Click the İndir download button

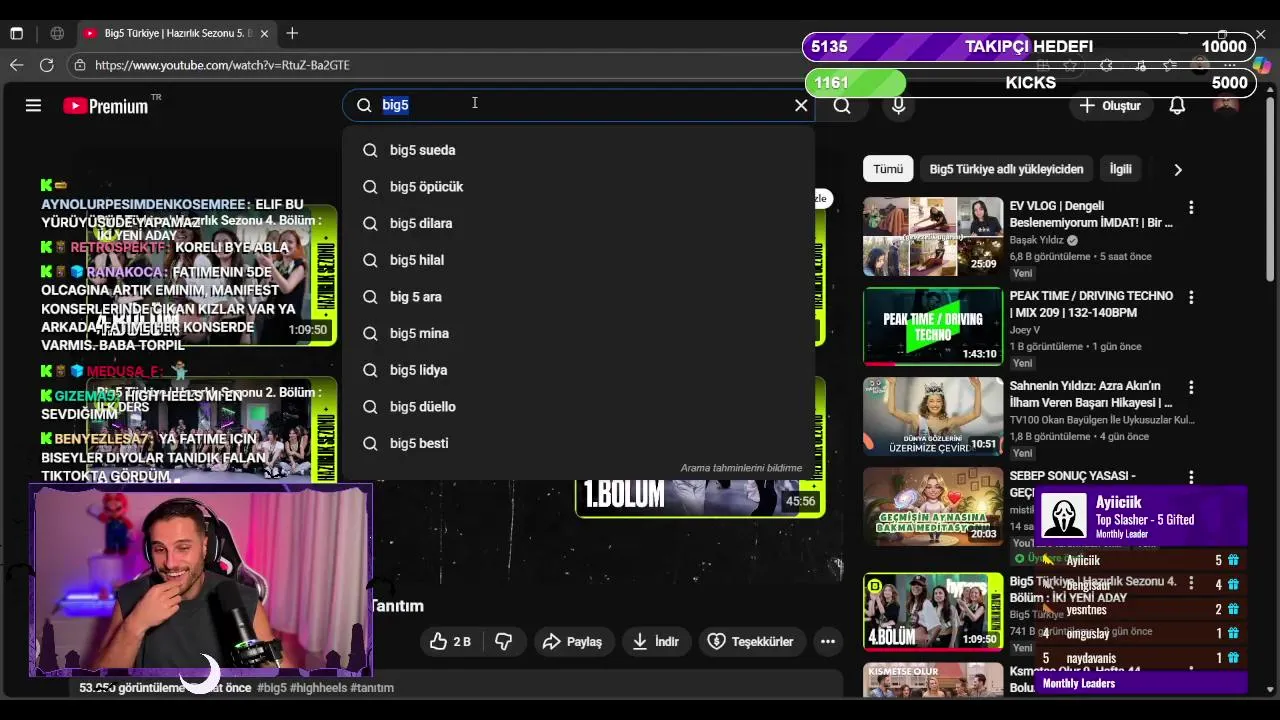point(655,642)
